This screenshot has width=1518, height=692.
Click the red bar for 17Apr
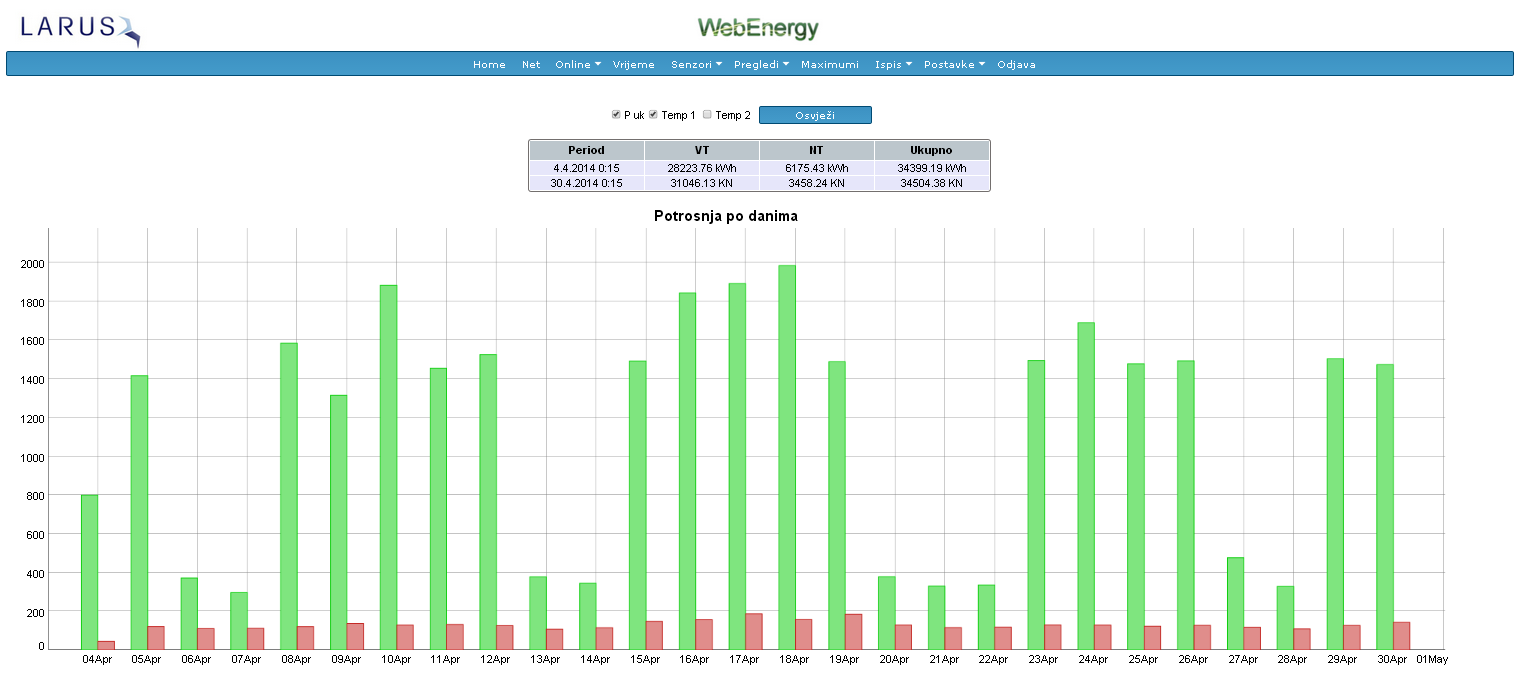(754, 631)
